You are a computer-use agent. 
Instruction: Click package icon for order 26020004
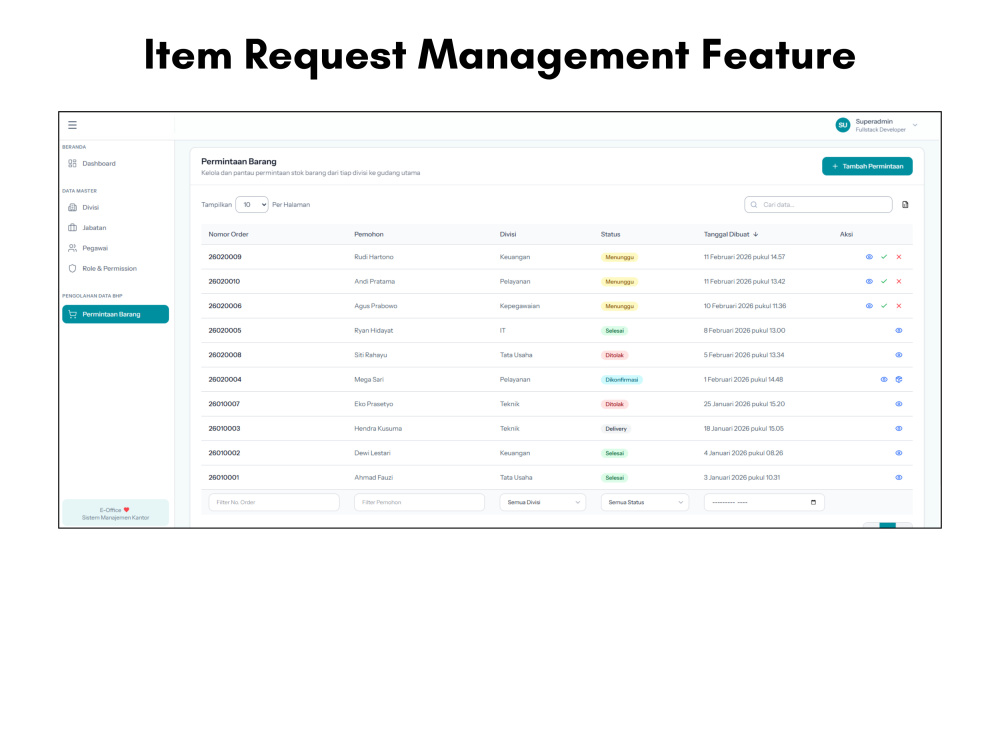[899, 379]
